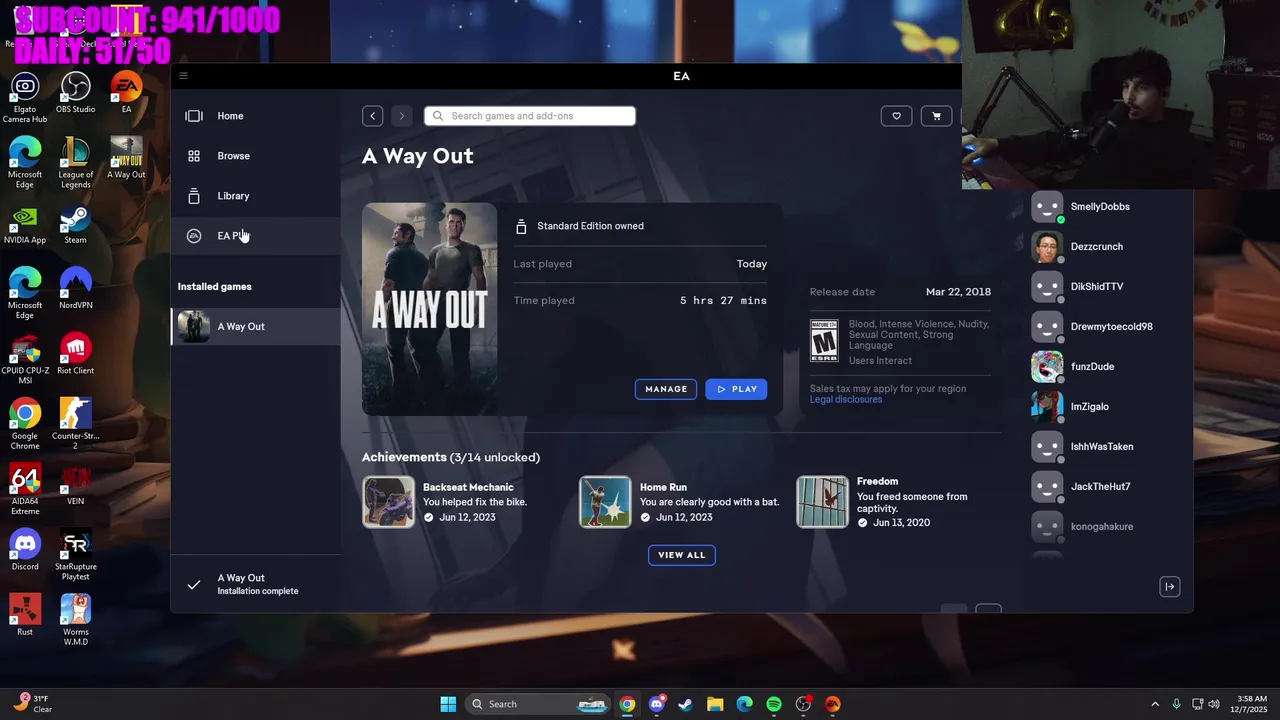Collapse the friends panel arrow icon
This screenshot has width=1280, height=720.
(x=1169, y=587)
